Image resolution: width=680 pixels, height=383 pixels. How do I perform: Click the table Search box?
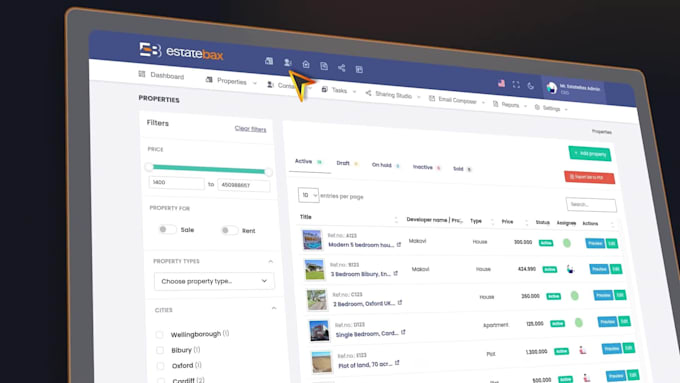(x=591, y=204)
